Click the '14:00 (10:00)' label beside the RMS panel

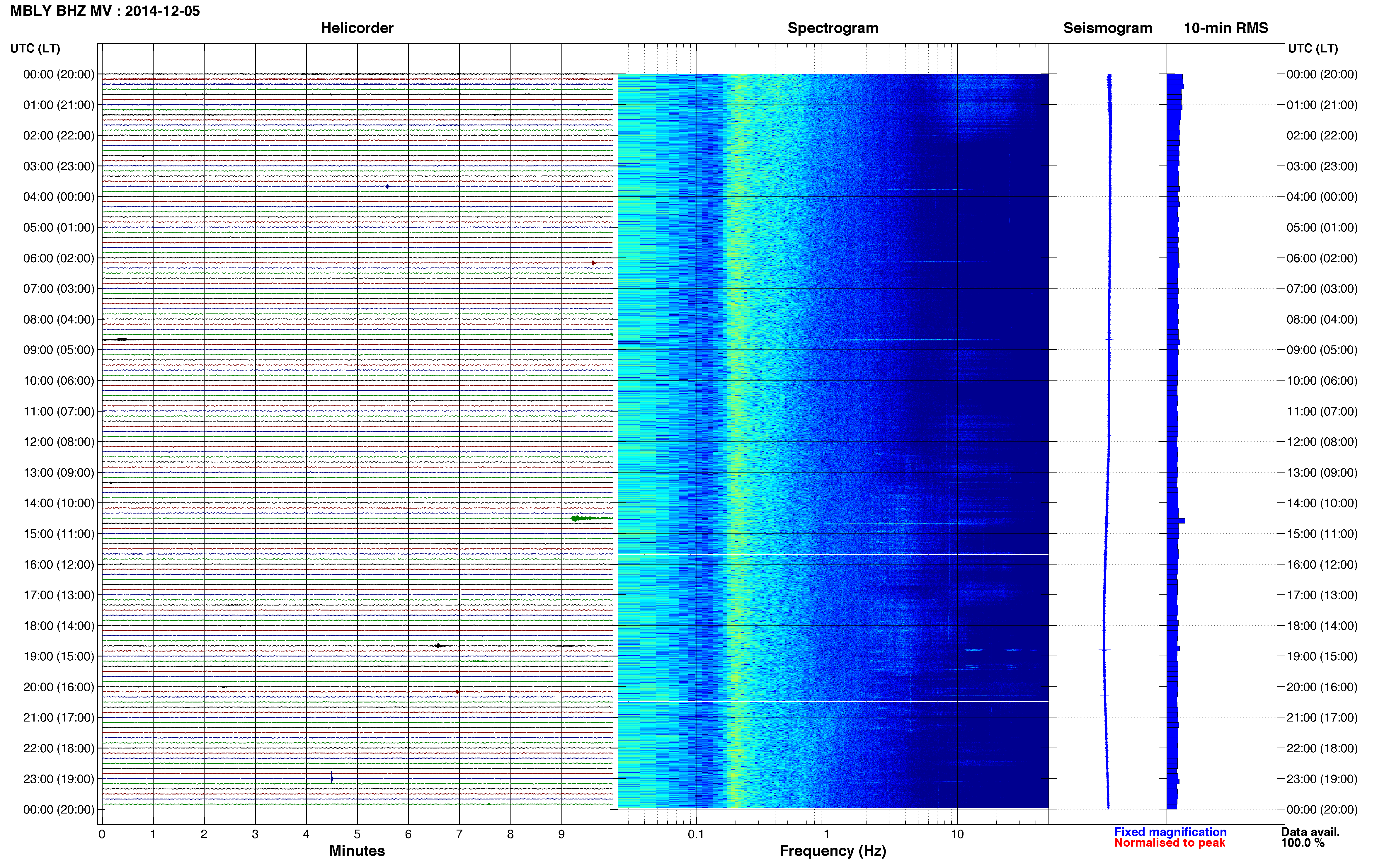coord(1322,504)
